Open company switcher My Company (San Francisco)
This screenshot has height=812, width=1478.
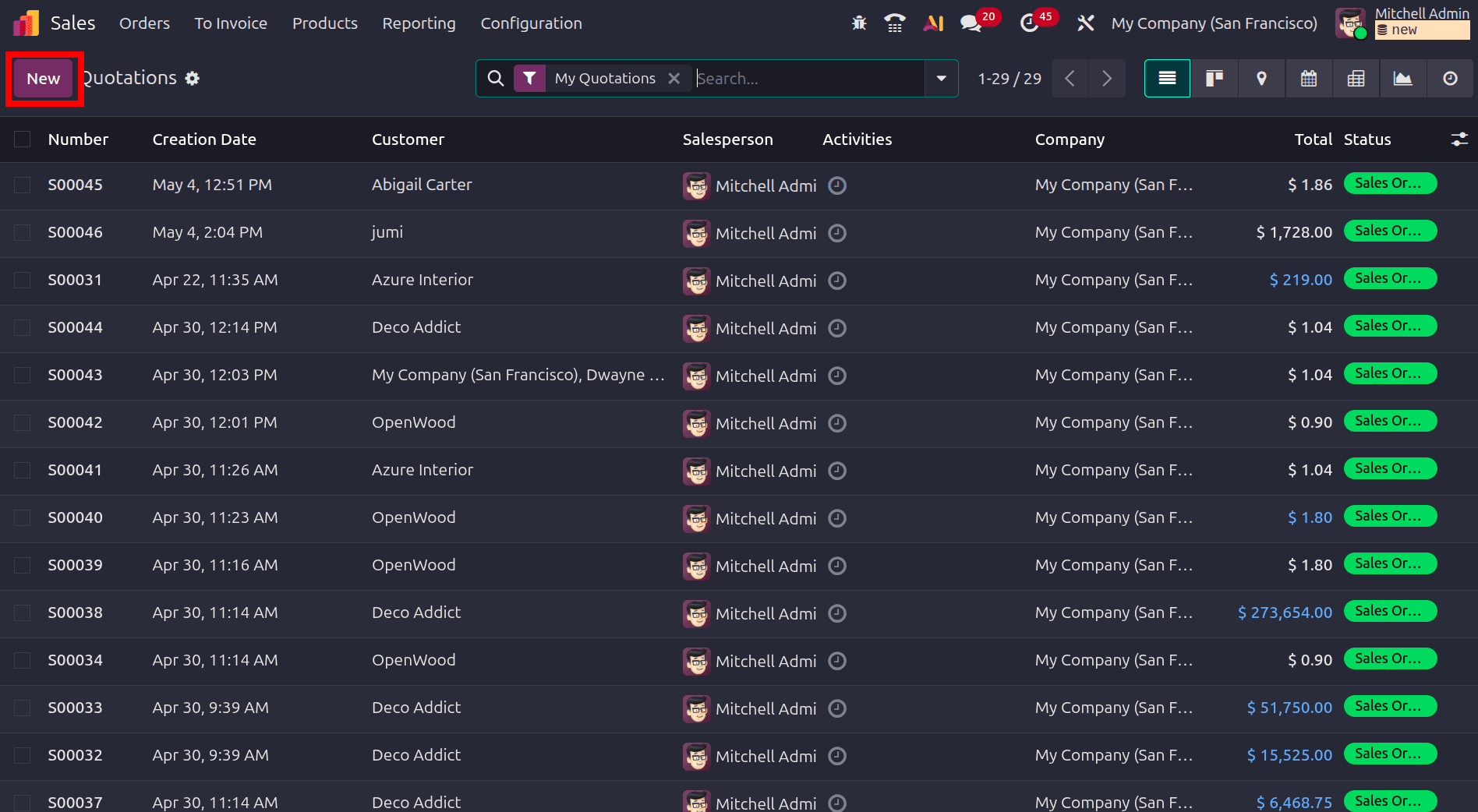tap(1214, 23)
